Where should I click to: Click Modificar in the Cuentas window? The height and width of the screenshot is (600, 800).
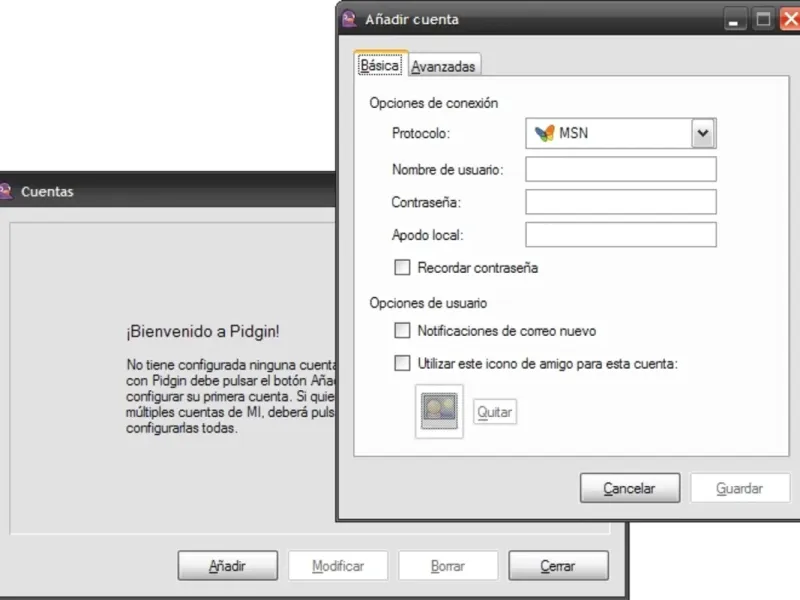338,566
